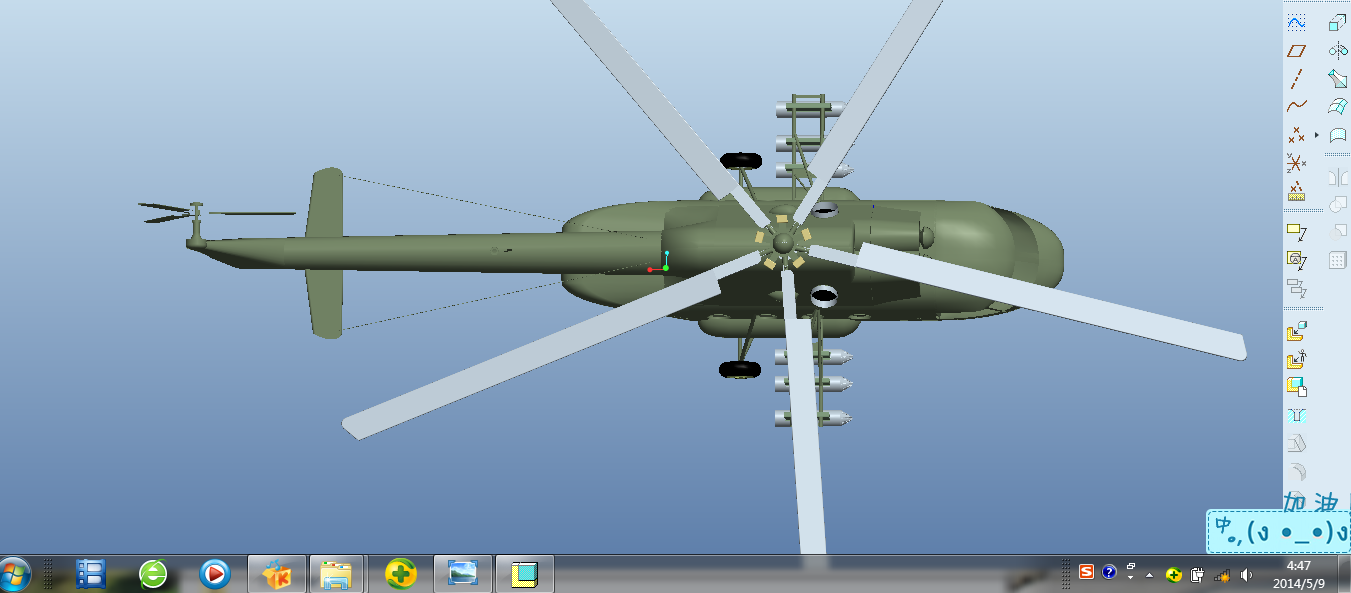The image size is (1351, 593).
Task: Select the Boundary Blend tool
Action: [x=1337, y=106]
